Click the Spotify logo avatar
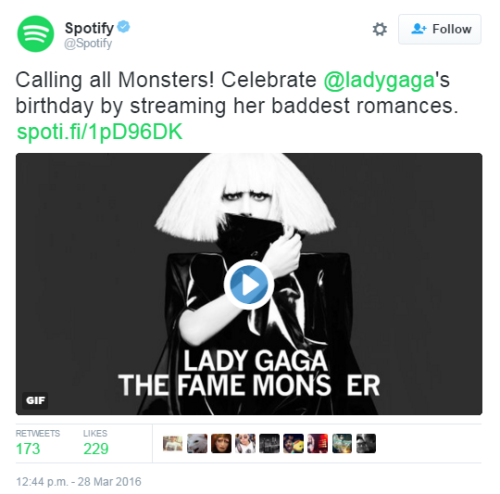 point(35,34)
